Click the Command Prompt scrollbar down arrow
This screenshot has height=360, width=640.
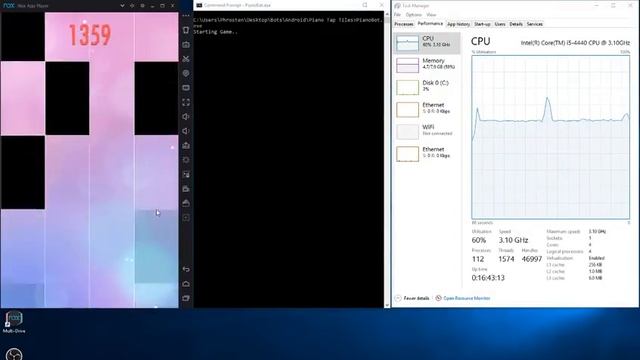[x=387, y=305]
